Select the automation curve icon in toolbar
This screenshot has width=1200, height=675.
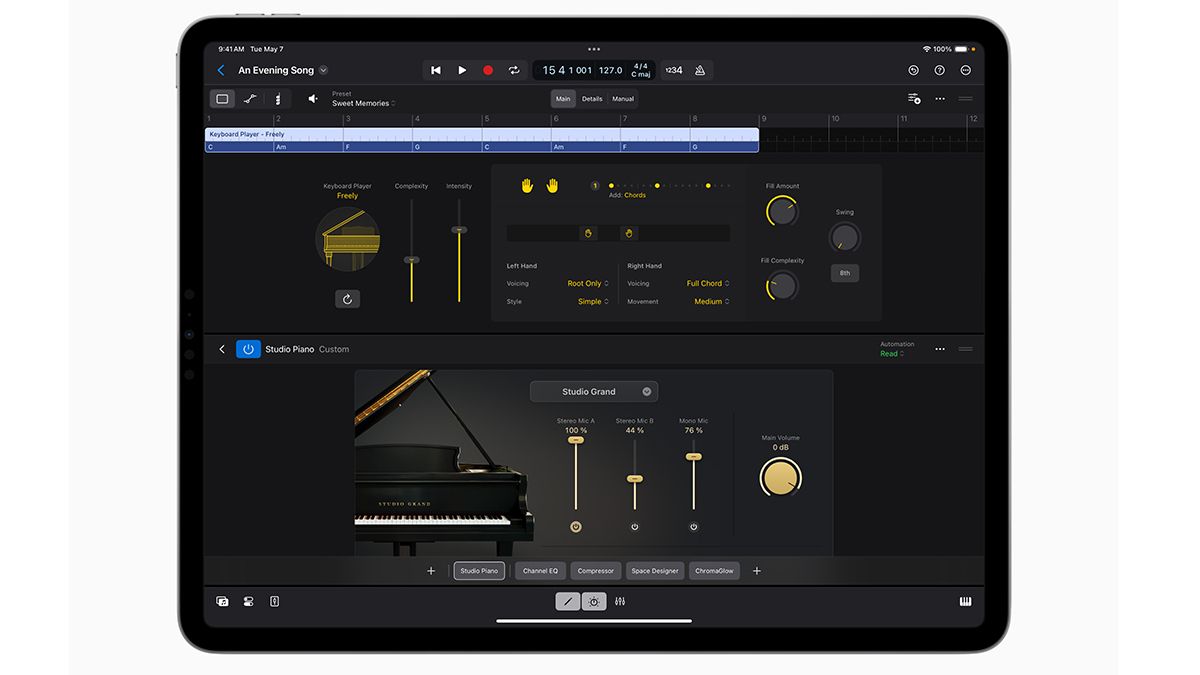(249, 98)
